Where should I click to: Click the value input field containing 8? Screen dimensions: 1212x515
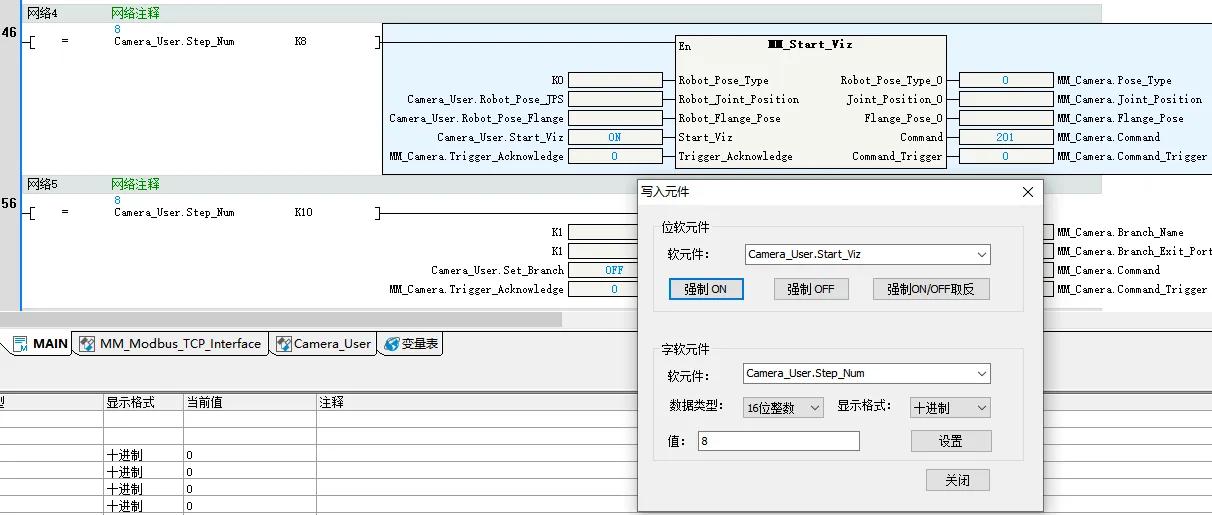click(x=778, y=441)
